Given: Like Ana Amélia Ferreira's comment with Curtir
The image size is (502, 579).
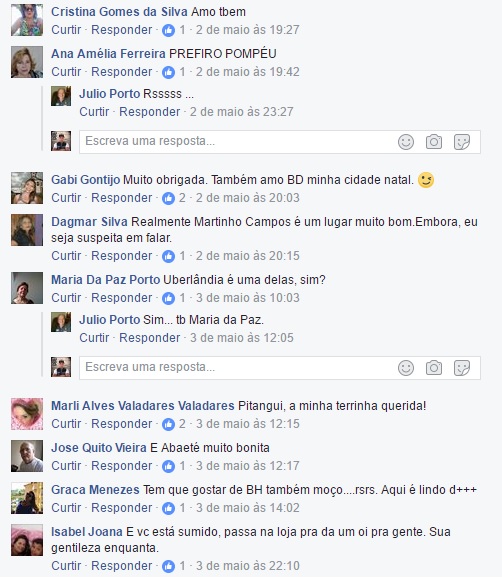Looking at the screenshot, I should (x=66, y=72).
